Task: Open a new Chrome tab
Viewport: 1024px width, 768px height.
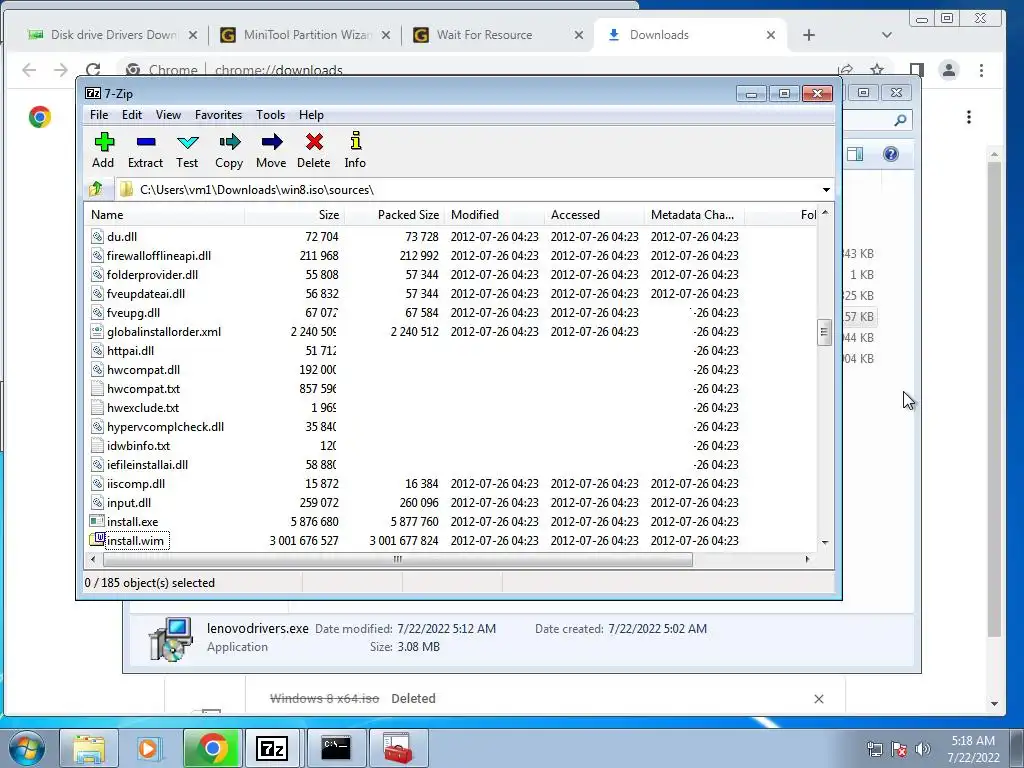Action: pos(808,35)
